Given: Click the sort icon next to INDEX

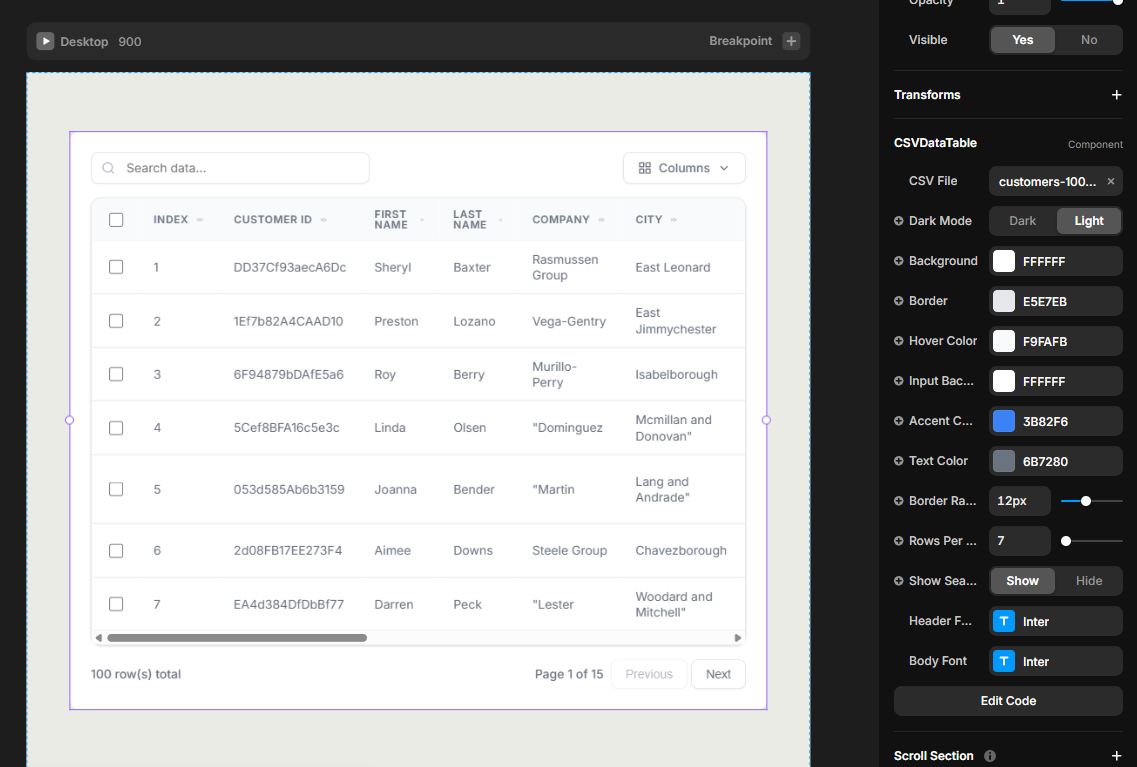Looking at the screenshot, I should pos(200,220).
